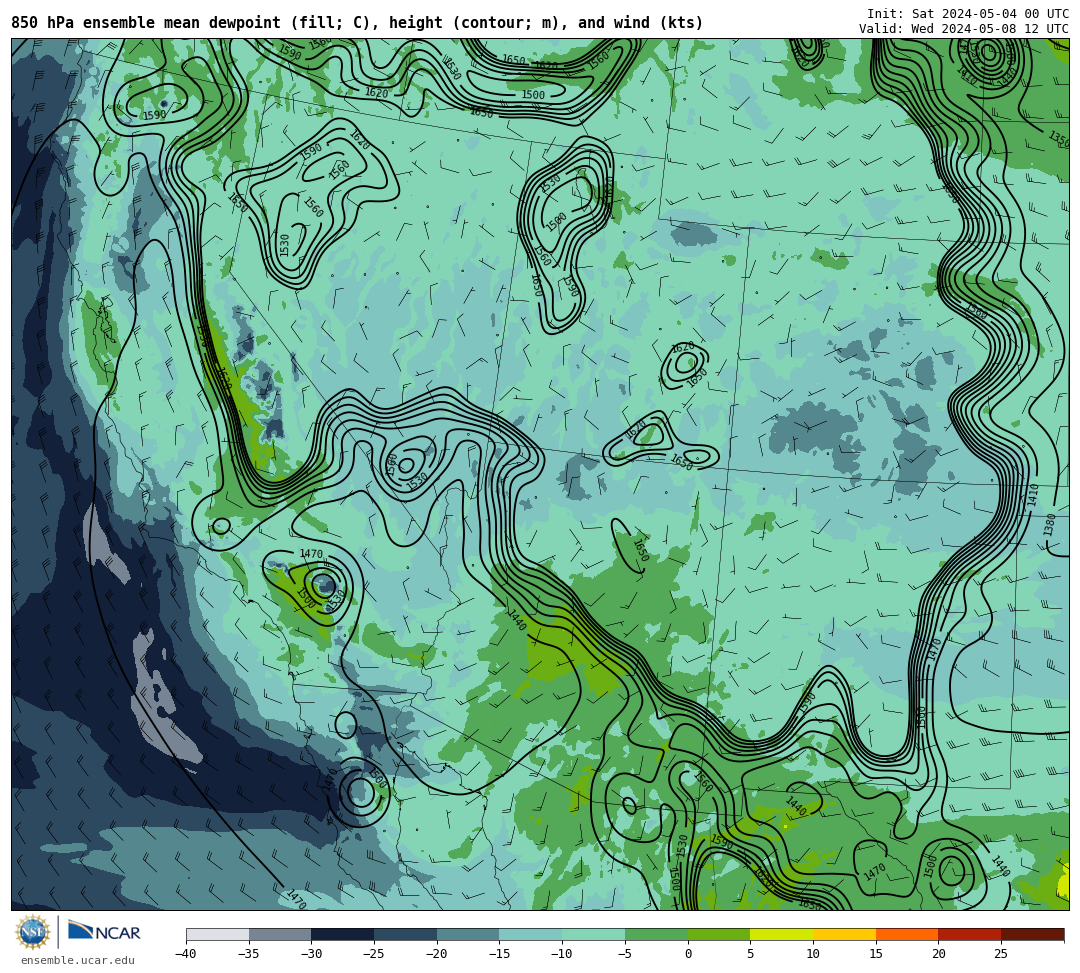Click the -30 colorbar tick label
Screen dimensions: 1080x973
(x=311, y=954)
